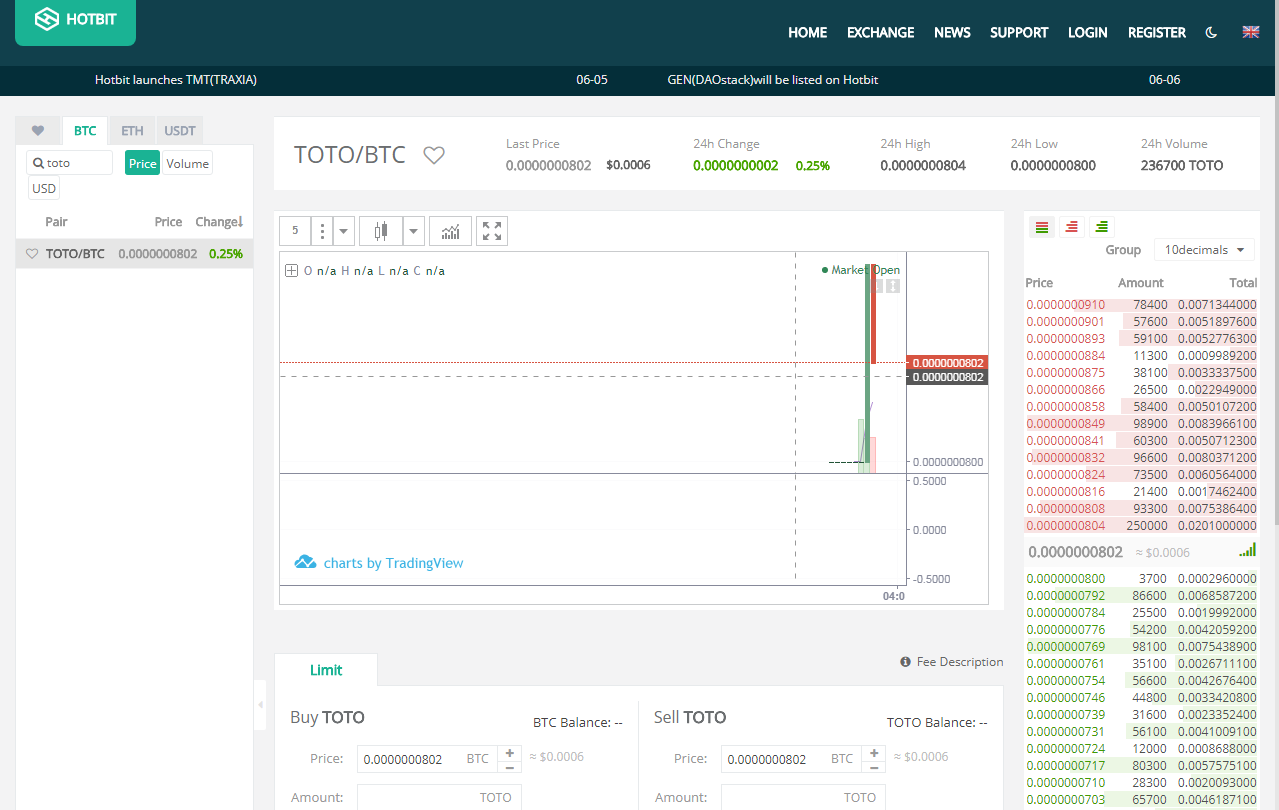Enter fullscreen chart mode

[x=492, y=231]
